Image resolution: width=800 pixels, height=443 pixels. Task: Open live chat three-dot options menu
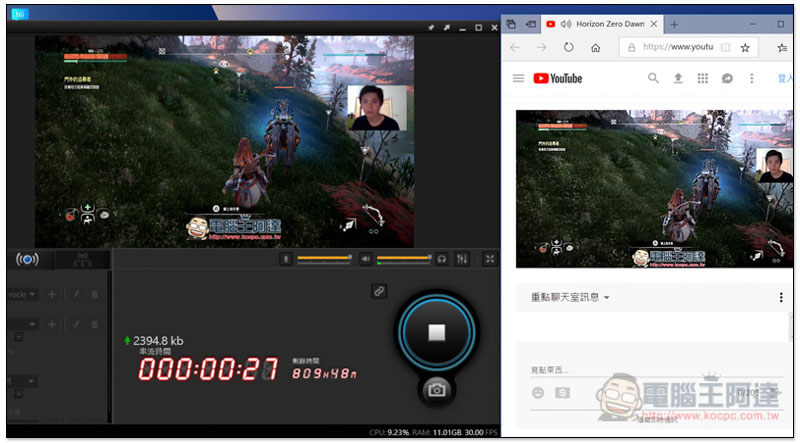tap(781, 297)
